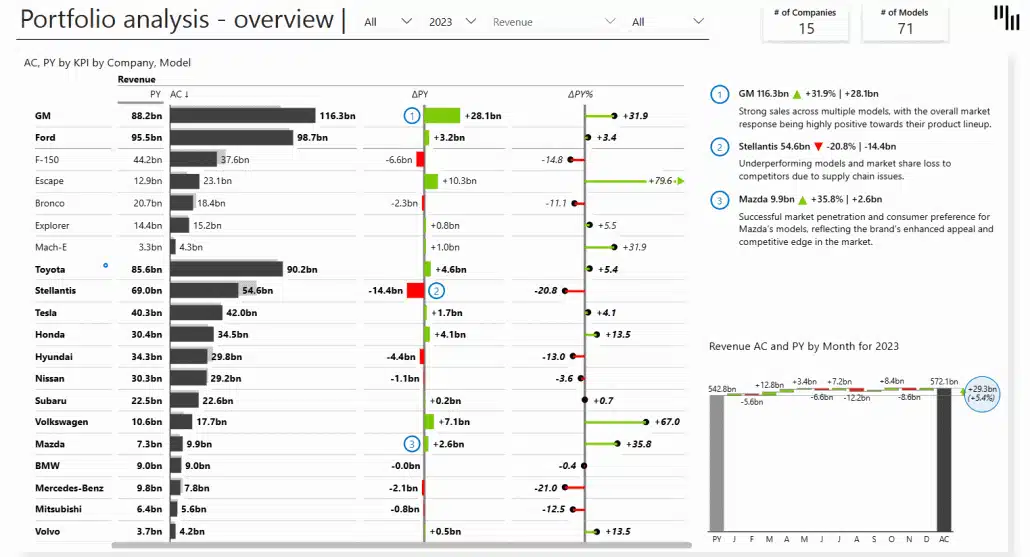Screen dimensions: 1030x557
Task: Click the Zebra BI logo in top-right corner
Action: click(x=1005, y=18)
